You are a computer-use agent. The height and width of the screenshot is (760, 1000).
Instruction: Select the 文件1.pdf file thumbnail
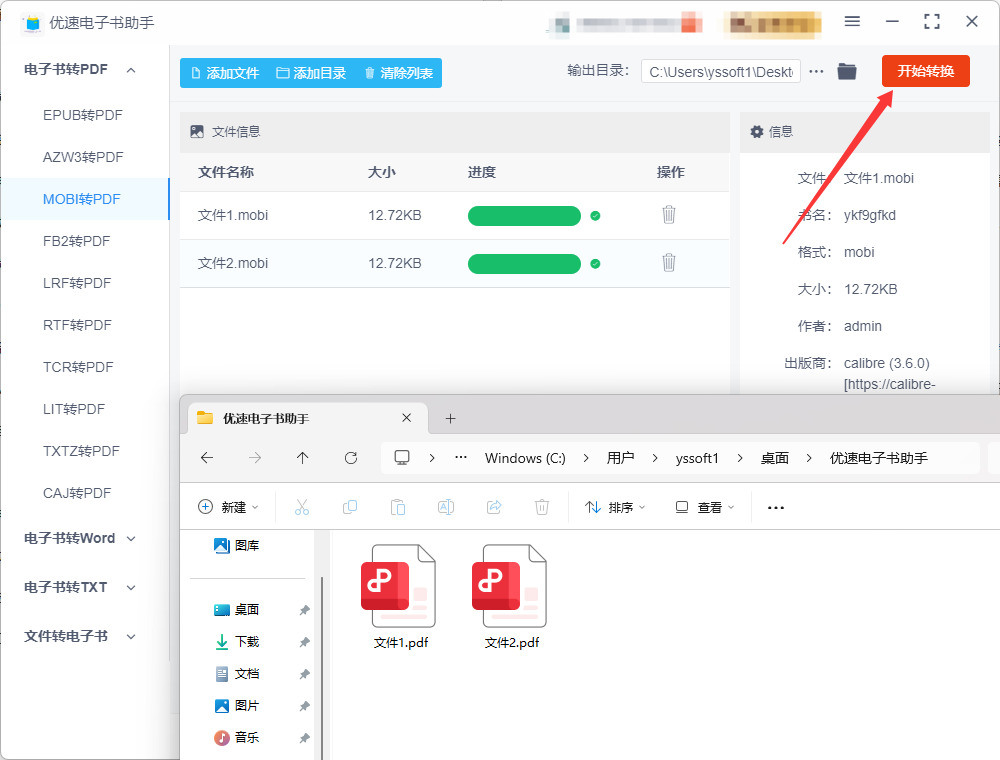pyautogui.click(x=401, y=587)
